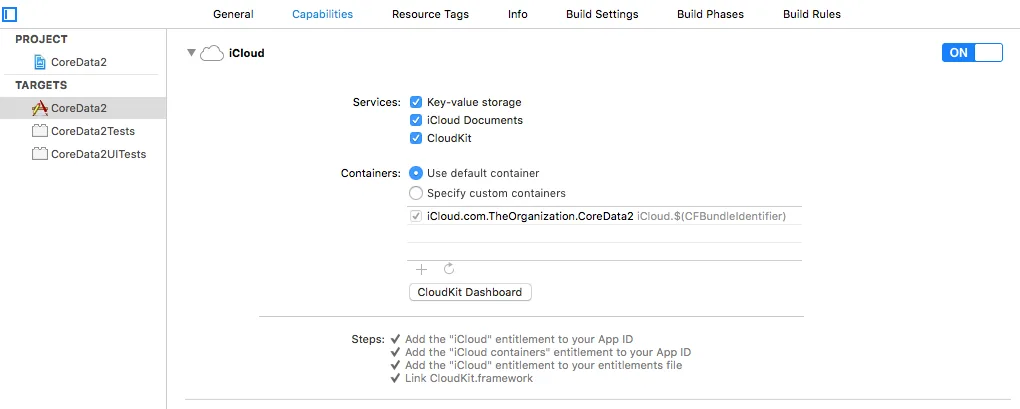Screen dimensions: 1020x409
Task: Click the TARGETS section header
Action: click(x=41, y=85)
